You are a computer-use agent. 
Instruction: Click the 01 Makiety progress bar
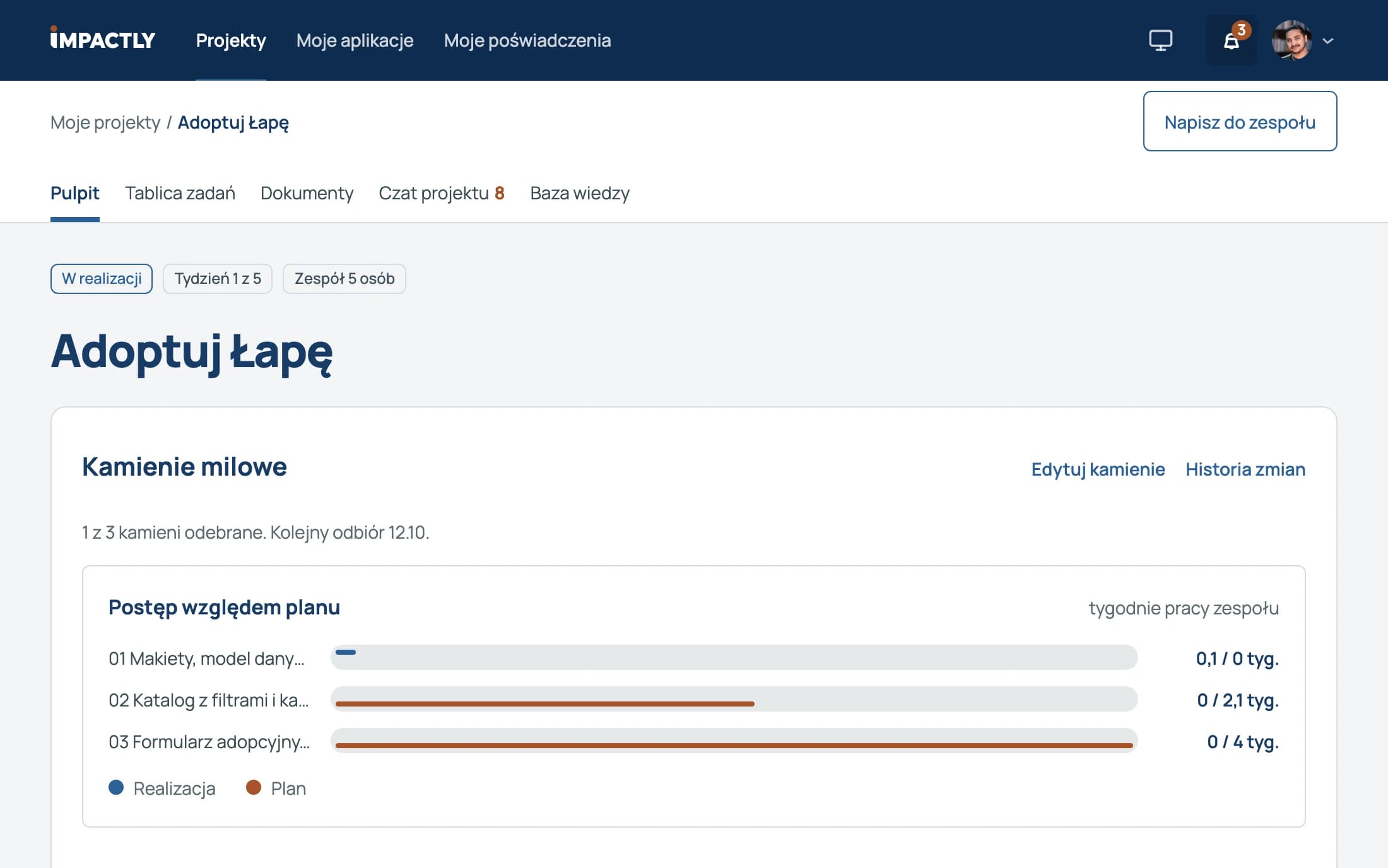734,657
